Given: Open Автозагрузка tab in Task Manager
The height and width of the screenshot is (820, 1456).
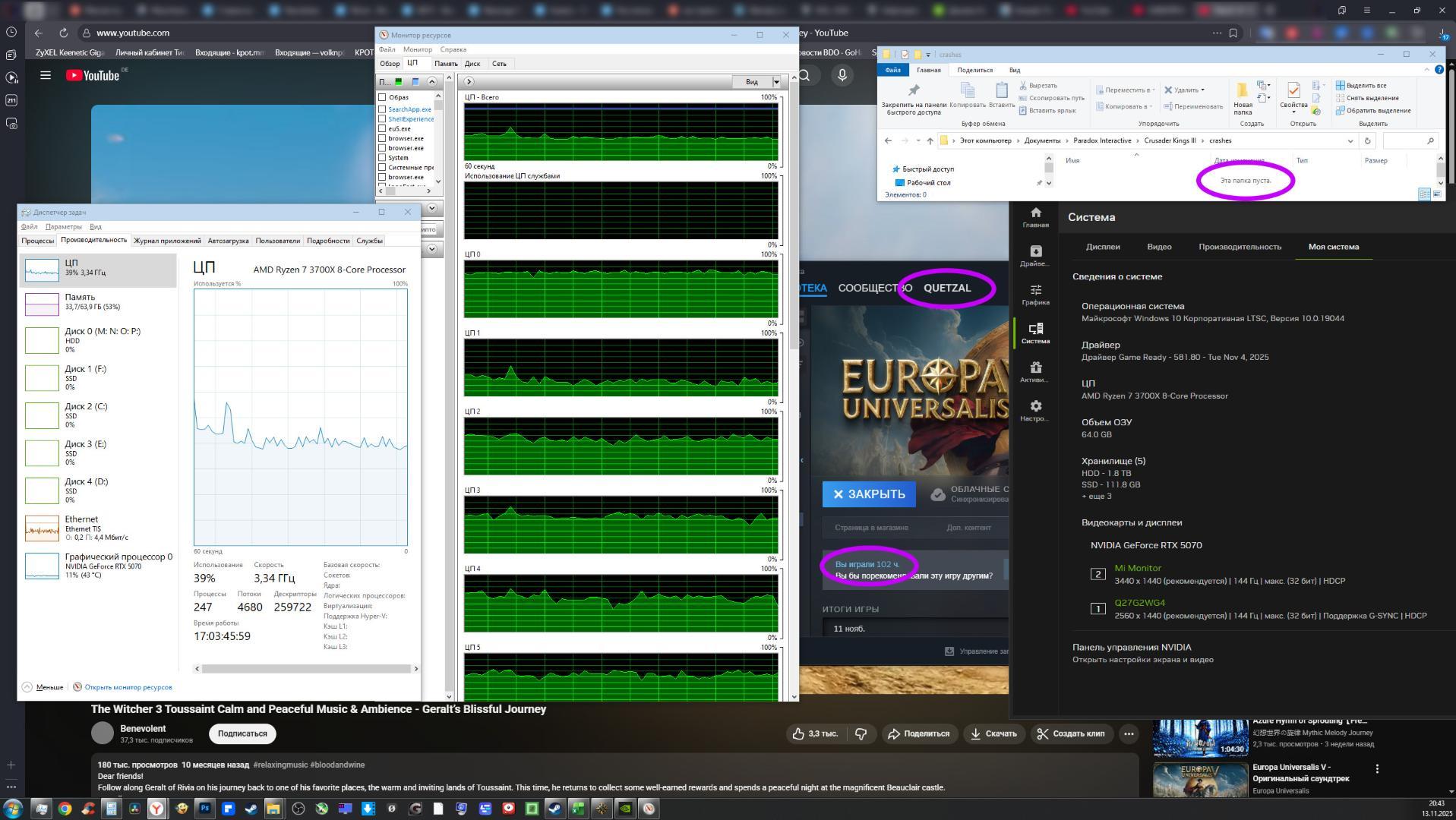Looking at the screenshot, I should (x=228, y=241).
